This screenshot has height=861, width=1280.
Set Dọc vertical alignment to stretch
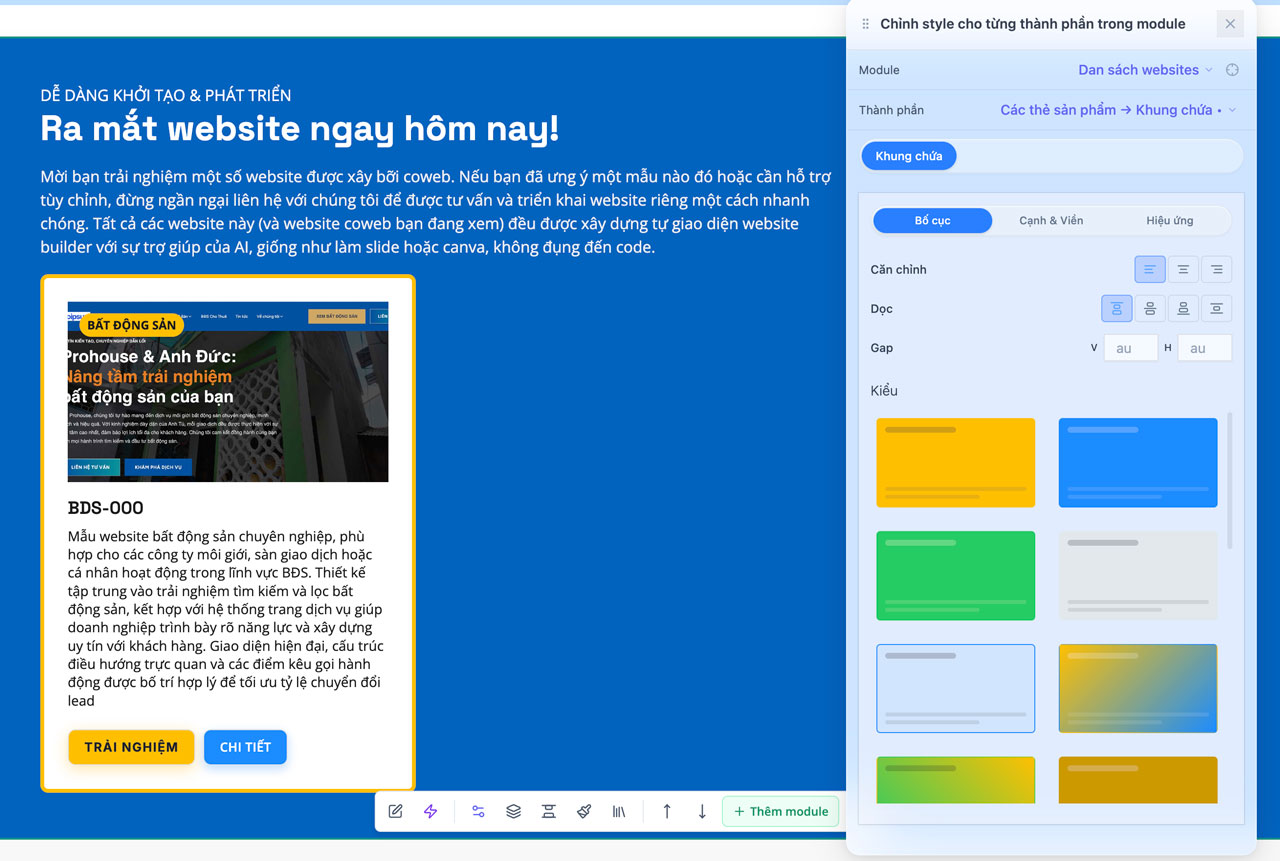(x=1216, y=308)
